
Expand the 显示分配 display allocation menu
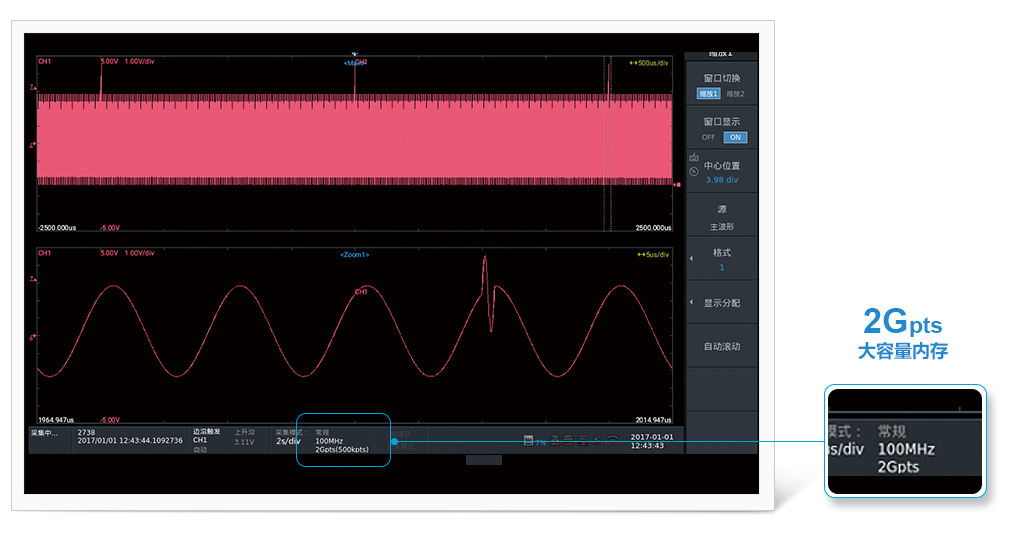tap(722, 302)
